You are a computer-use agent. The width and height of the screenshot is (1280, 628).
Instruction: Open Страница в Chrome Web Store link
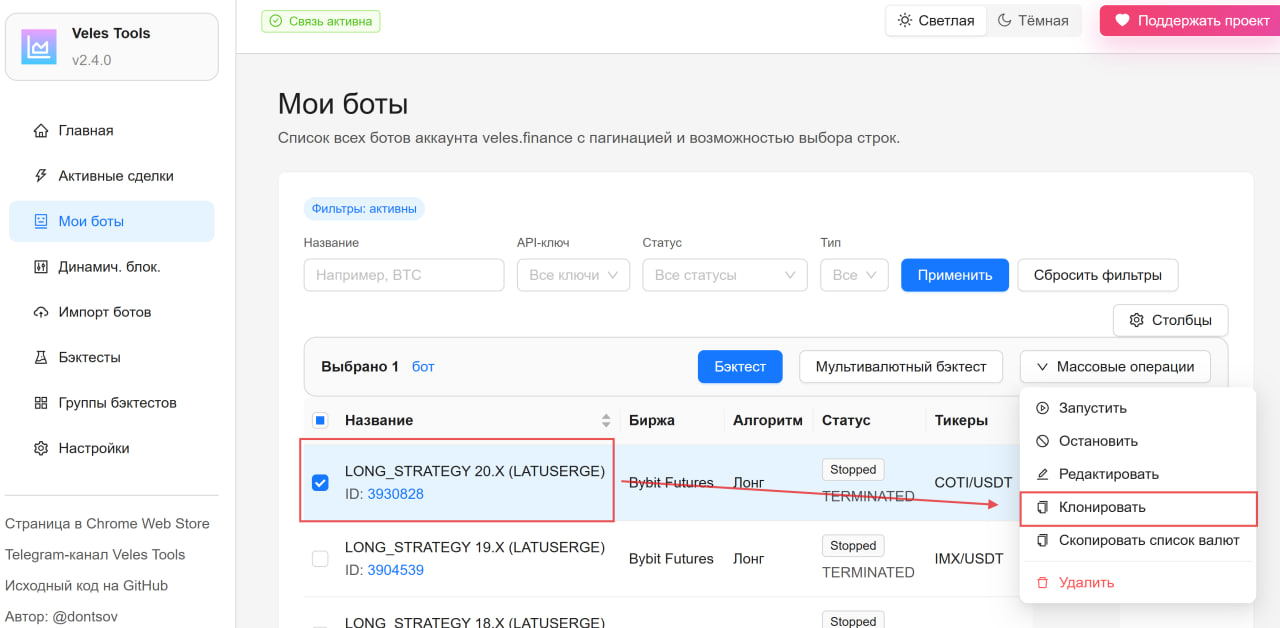tap(107, 524)
